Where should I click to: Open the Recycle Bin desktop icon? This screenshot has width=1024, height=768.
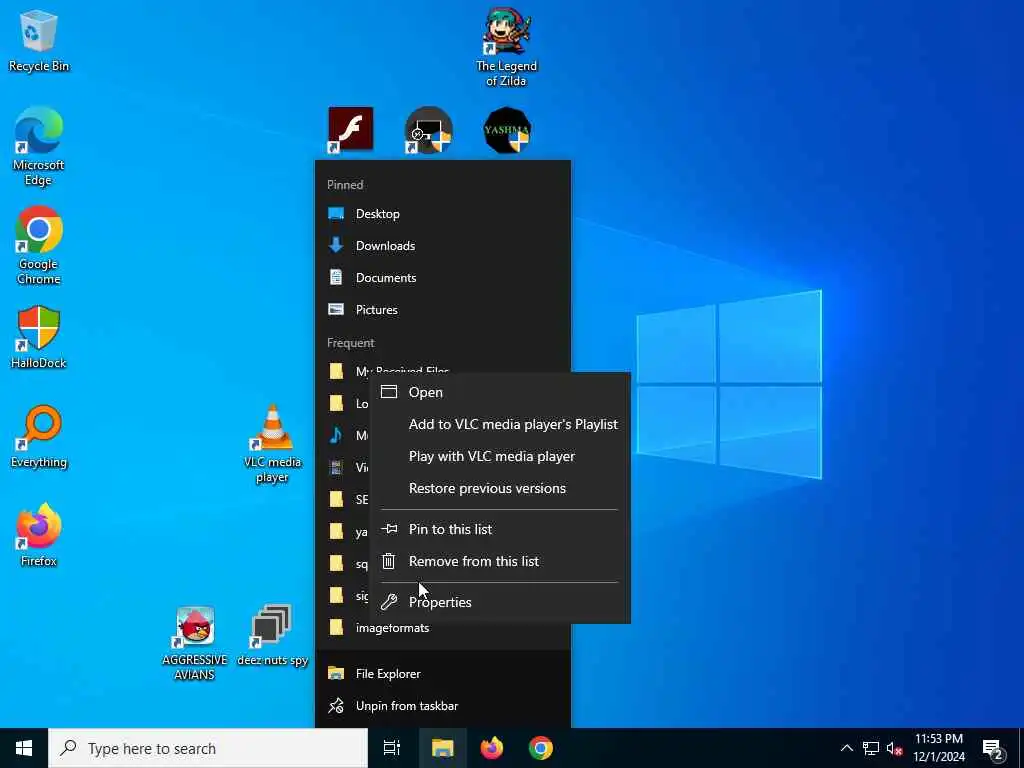[39, 40]
